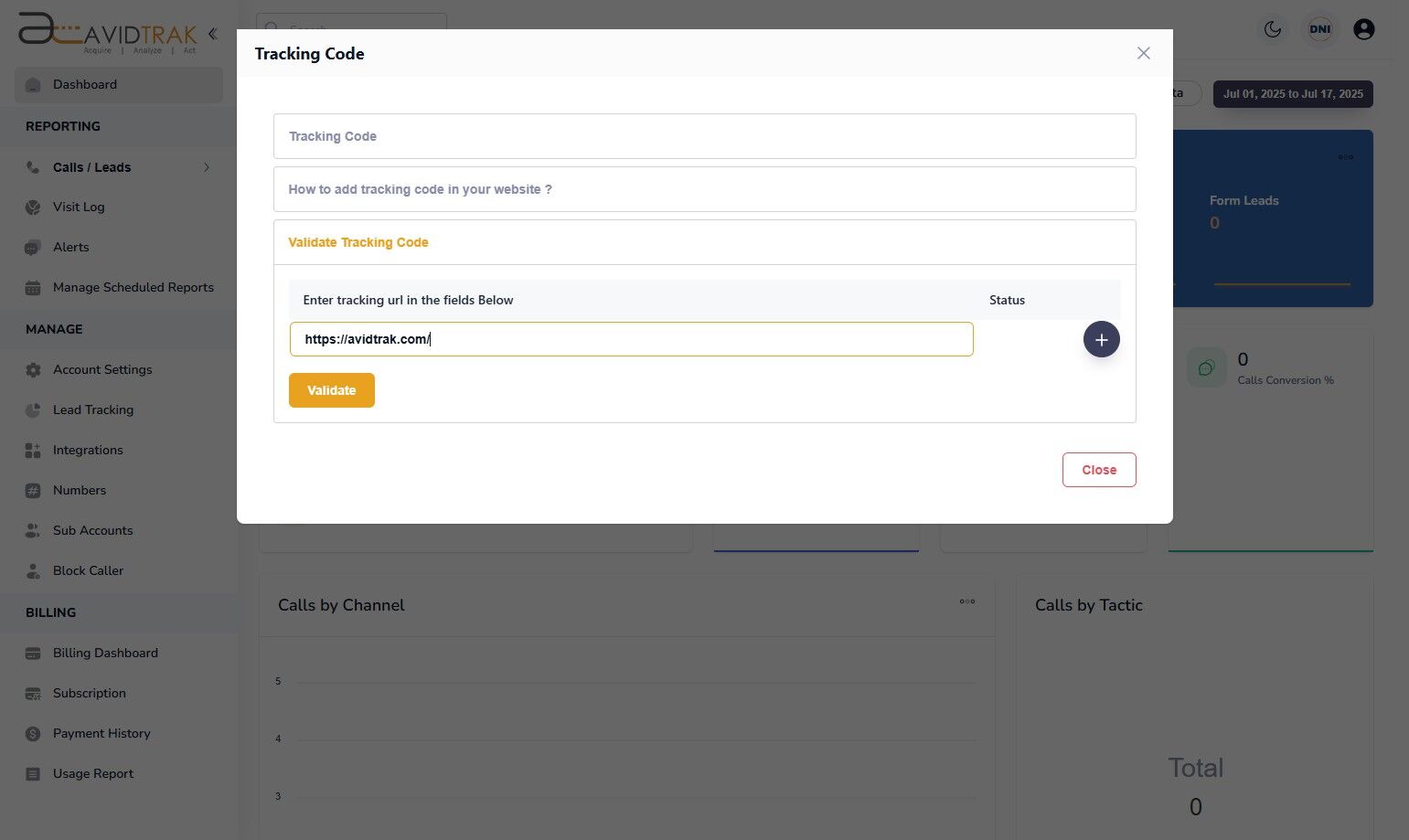Open the Calls by Channel chart menu
This screenshot has height=840, width=1409.
[x=966, y=601]
